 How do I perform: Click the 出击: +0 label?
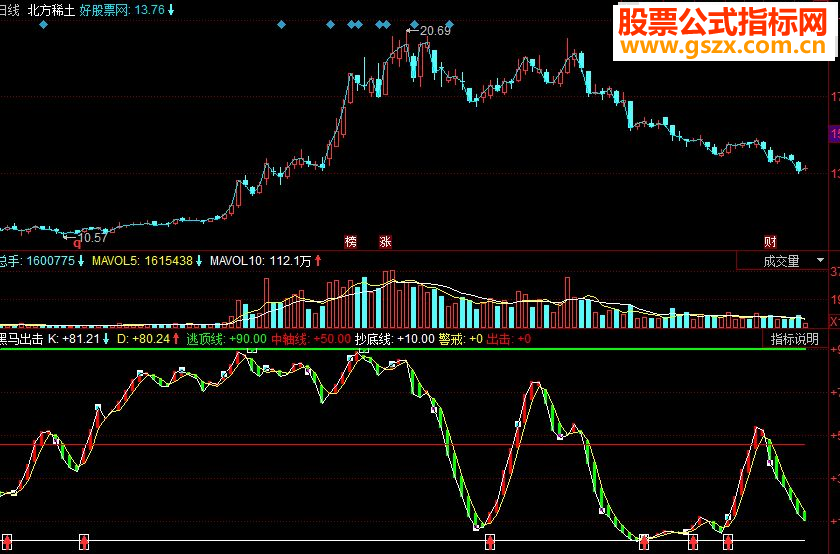[x=509, y=339]
